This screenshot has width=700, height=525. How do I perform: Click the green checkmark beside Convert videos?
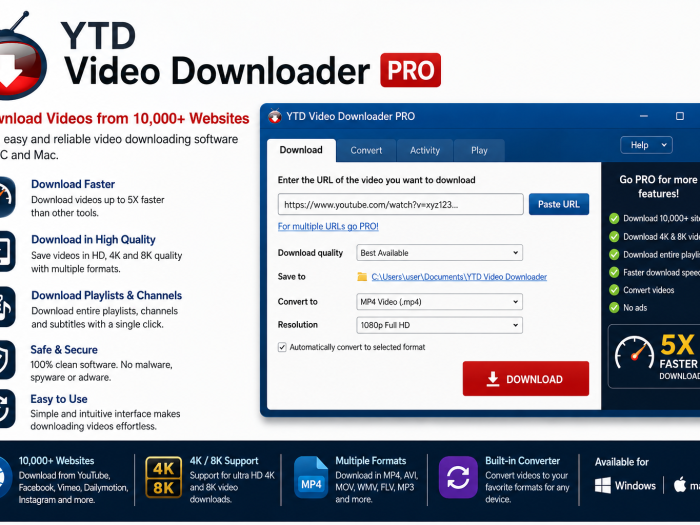point(614,290)
